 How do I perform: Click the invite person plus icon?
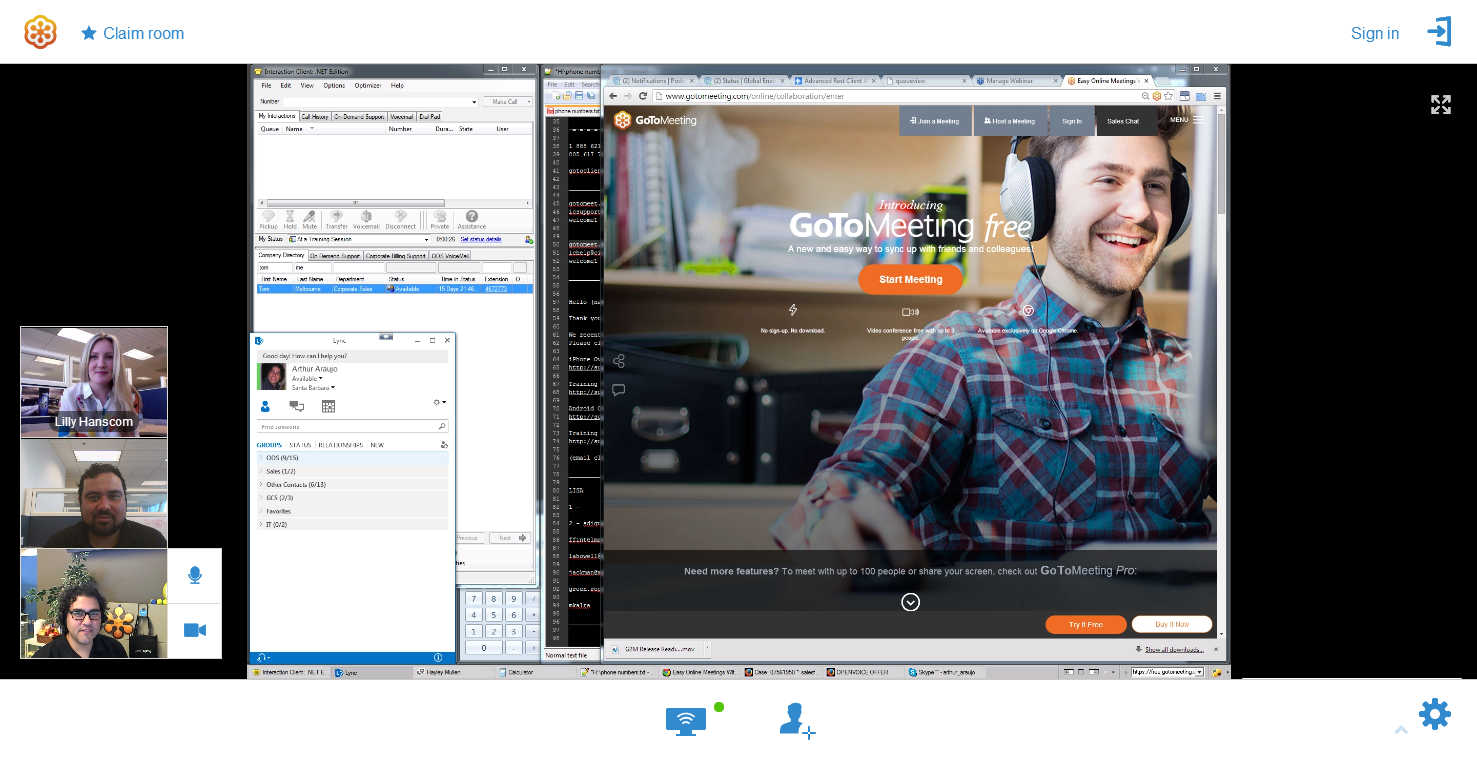click(x=797, y=720)
